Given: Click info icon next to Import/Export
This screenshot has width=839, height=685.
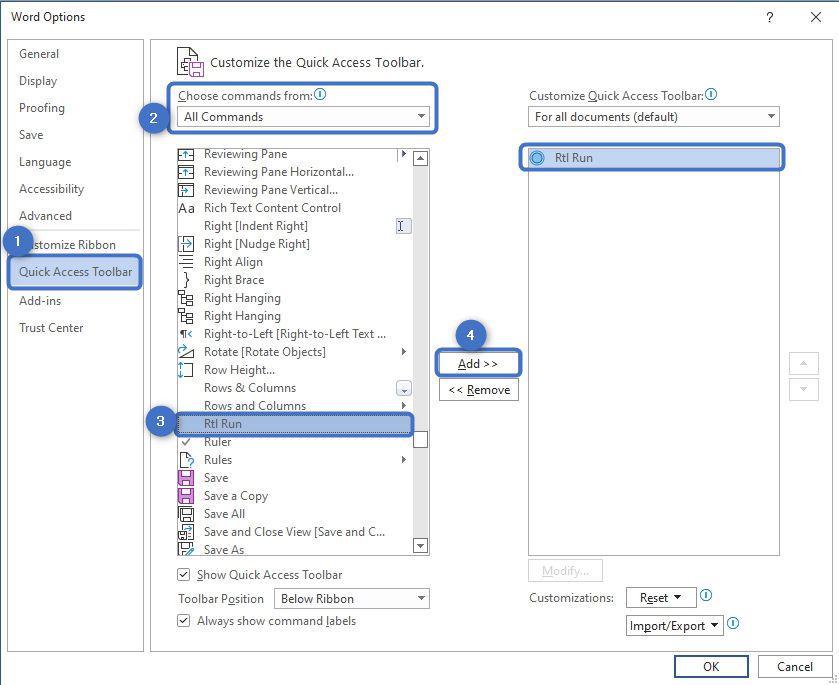Looking at the screenshot, I should (733, 623).
